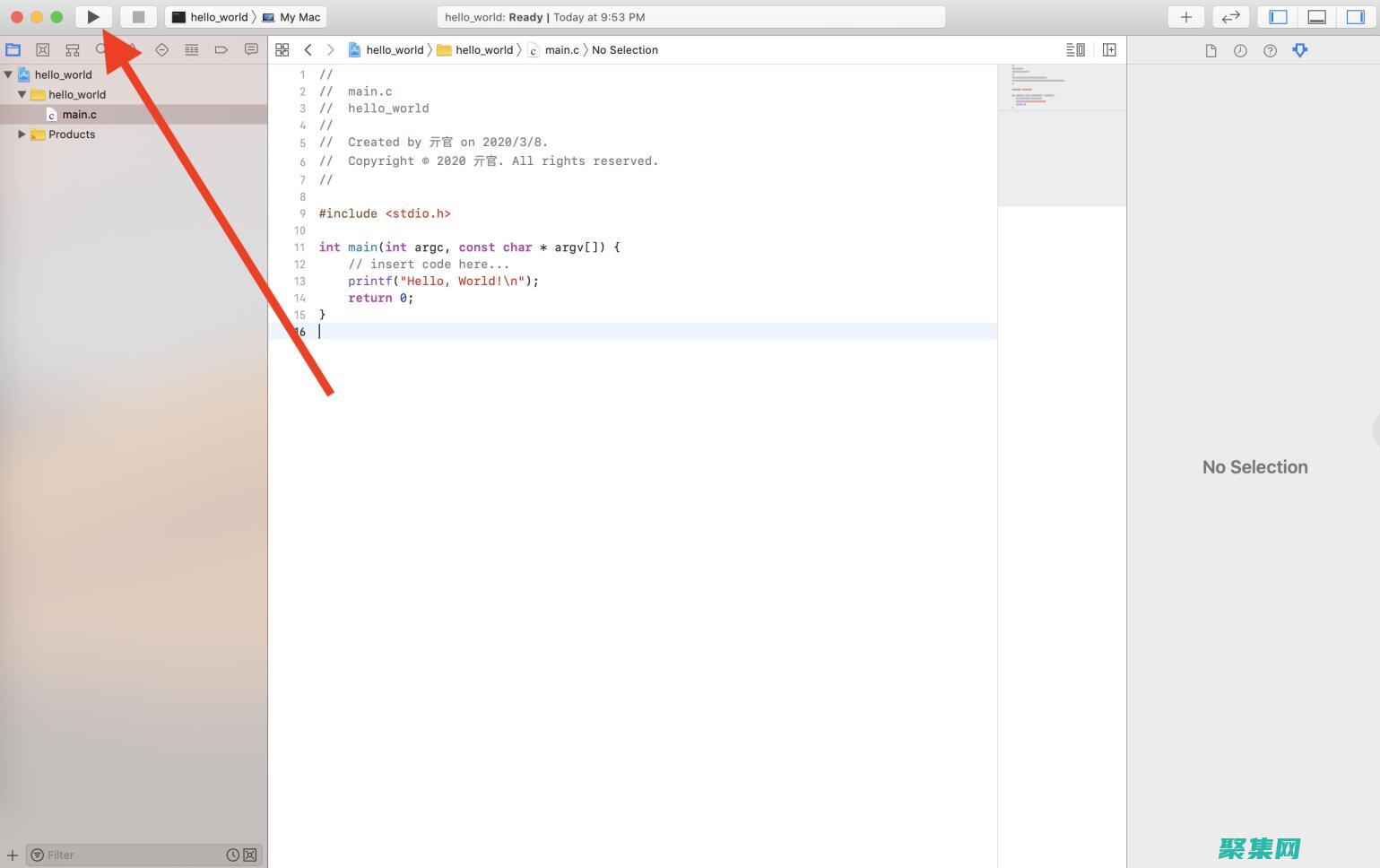
Task: Open the Breakpoint navigator icon
Action: click(221, 49)
